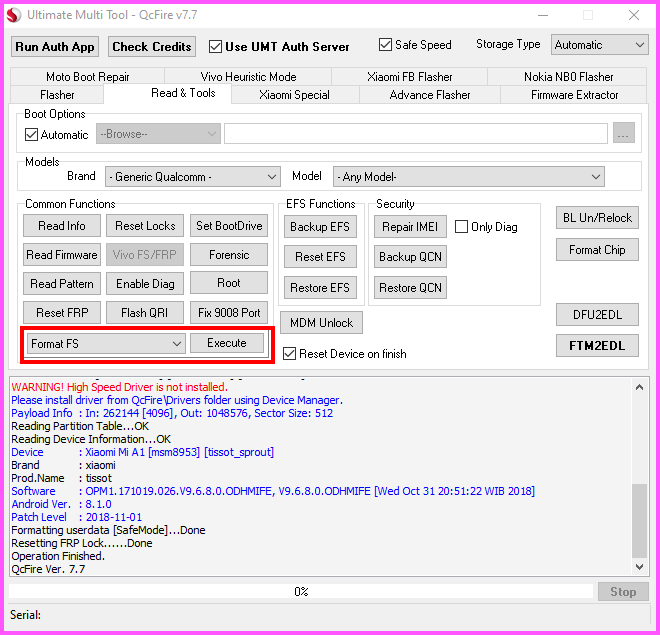Click Flash QRI button
This screenshot has height=635, width=660.
coord(145,313)
